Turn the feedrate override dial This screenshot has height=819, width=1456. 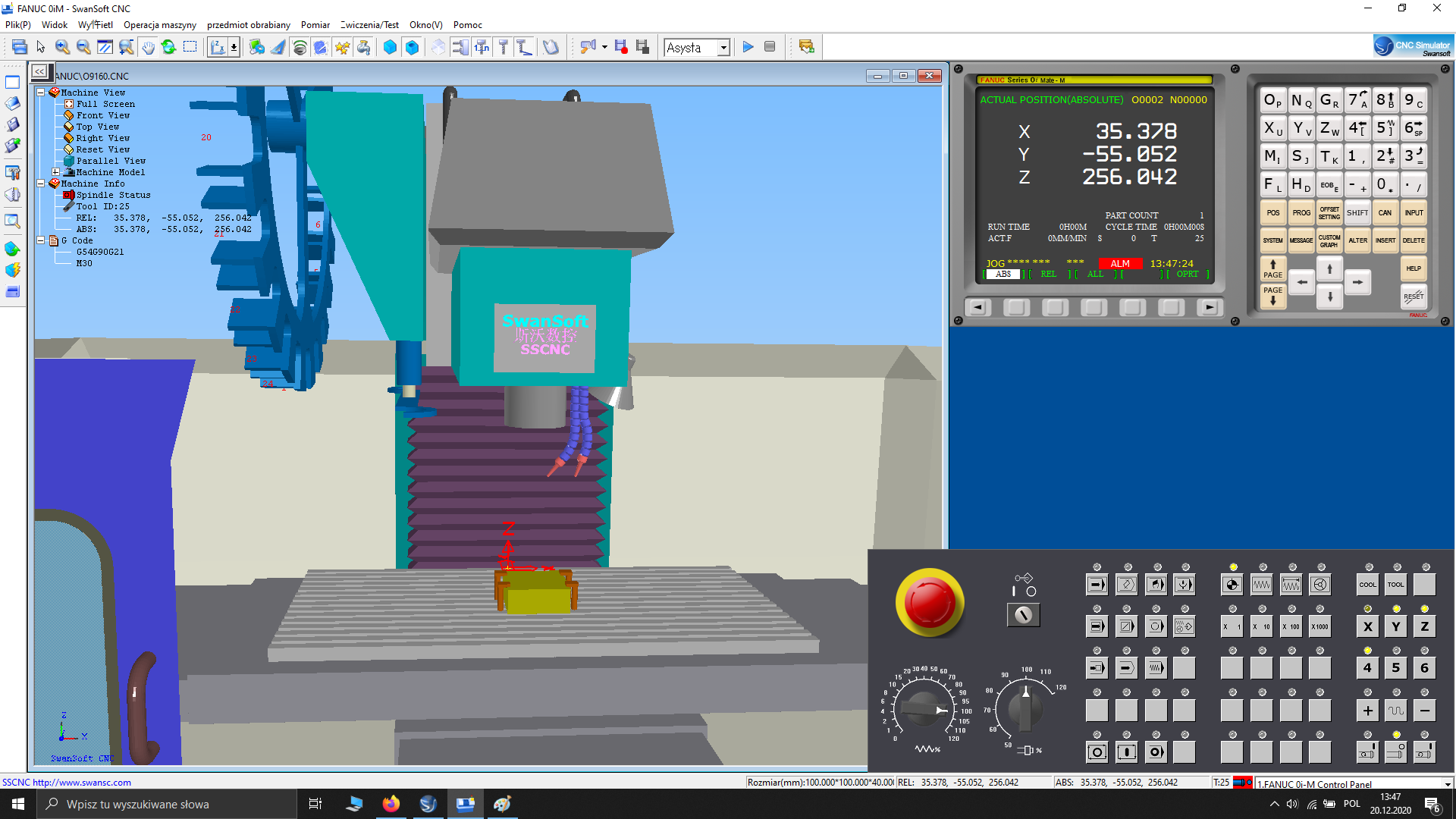point(924,710)
